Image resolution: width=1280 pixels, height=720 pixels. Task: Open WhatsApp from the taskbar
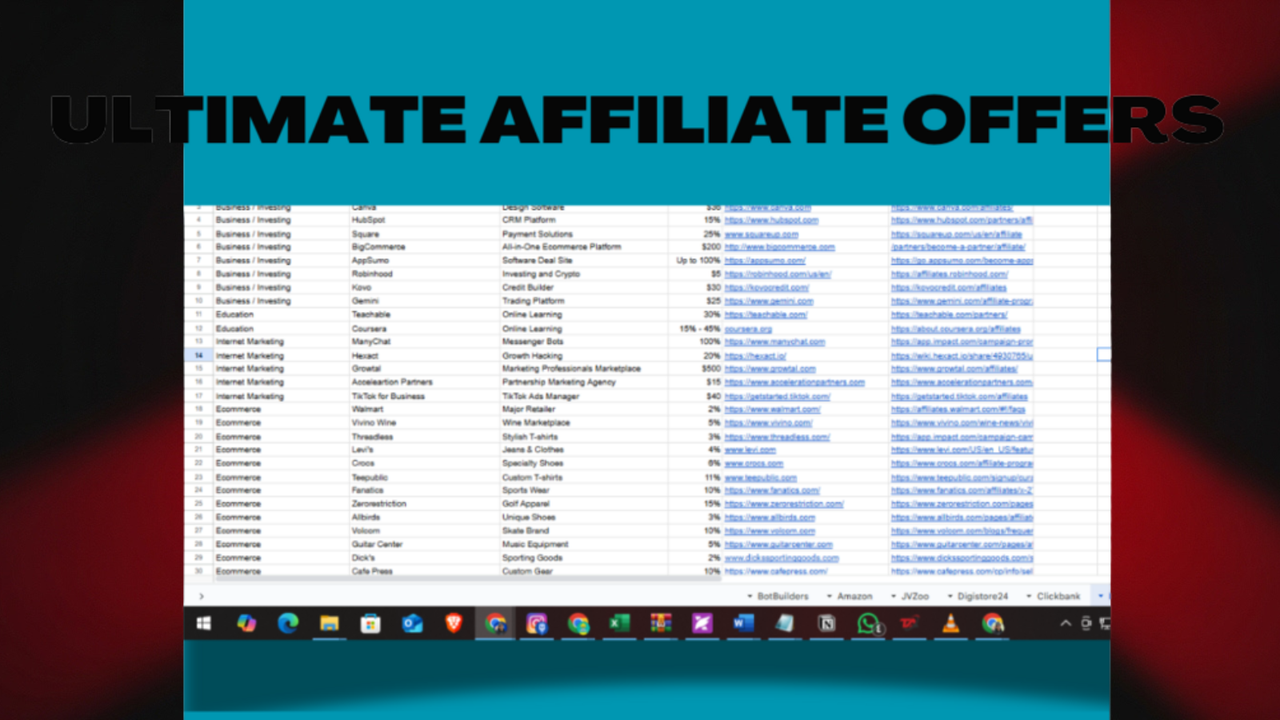[x=868, y=624]
